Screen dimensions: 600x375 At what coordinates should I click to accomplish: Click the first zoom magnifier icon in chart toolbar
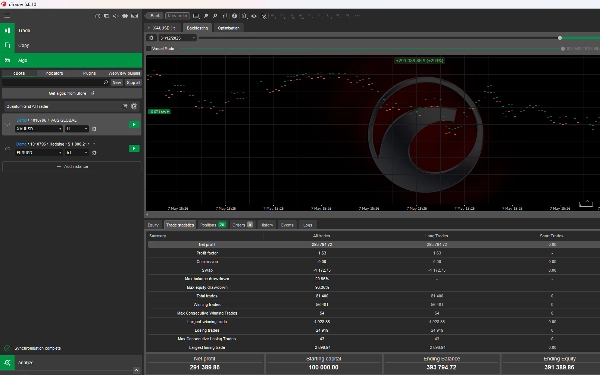point(206,16)
